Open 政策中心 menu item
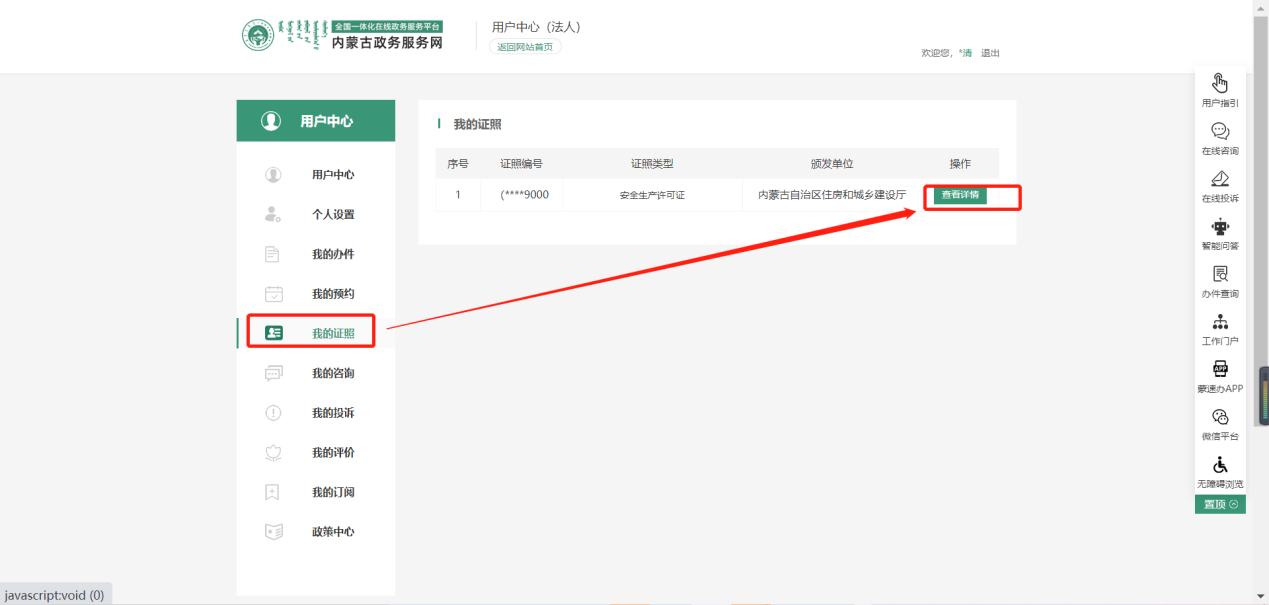 [x=332, y=532]
